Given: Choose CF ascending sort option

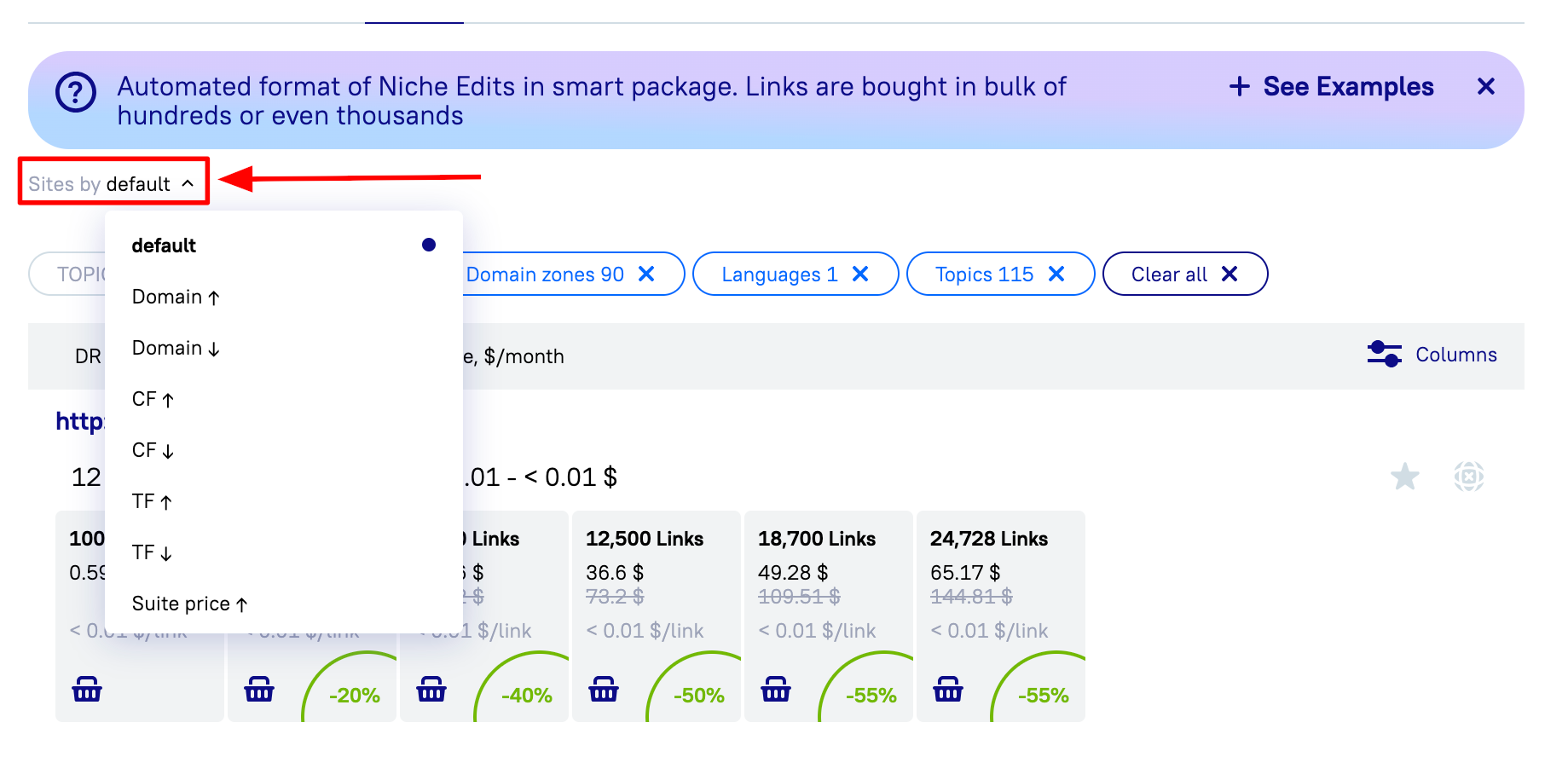Looking at the screenshot, I should (284, 399).
